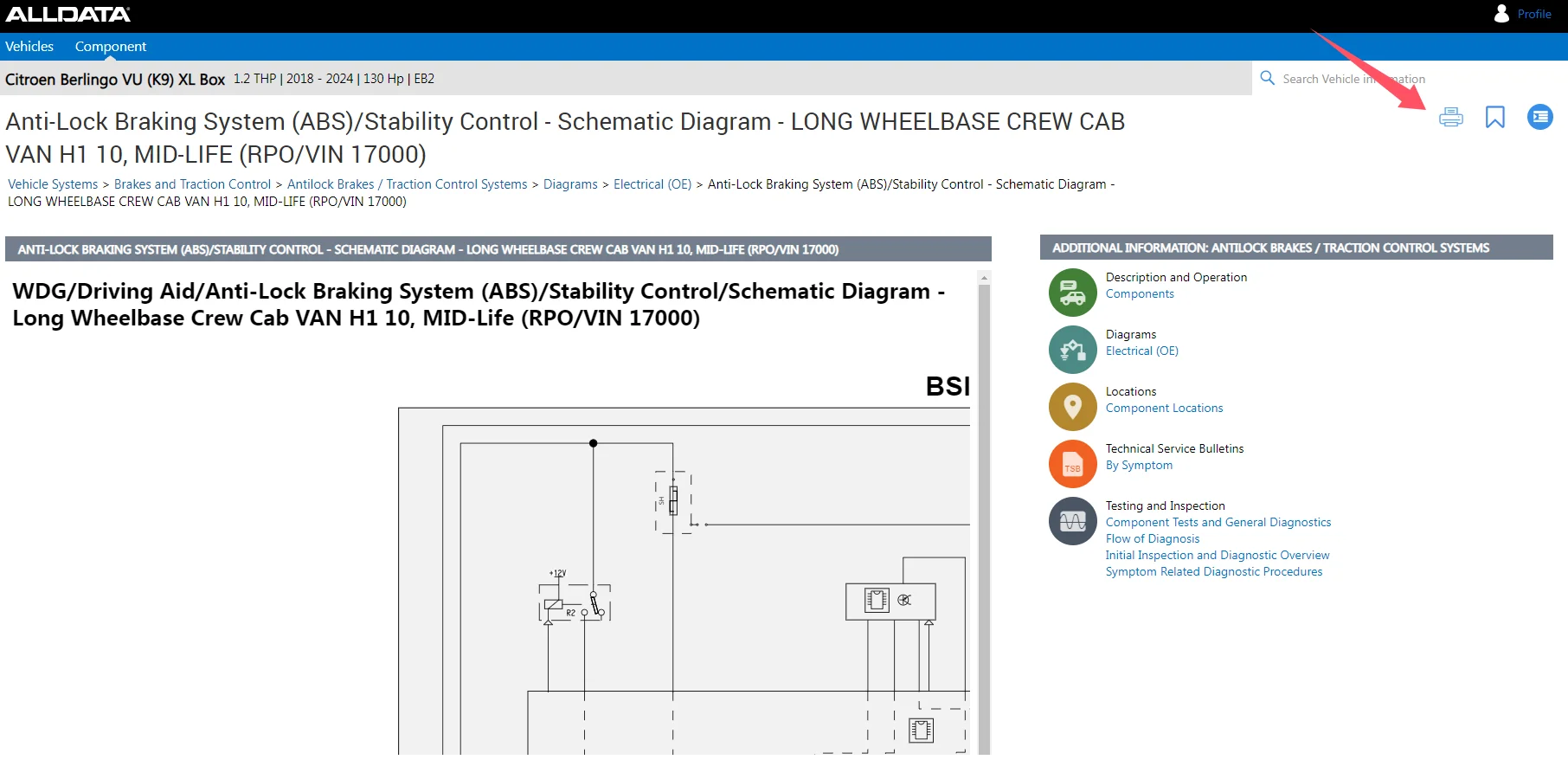This screenshot has height=779, width=1568.
Task: Open Symptom Related Diagnostic Procedures link
Action: coord(1214,572)
